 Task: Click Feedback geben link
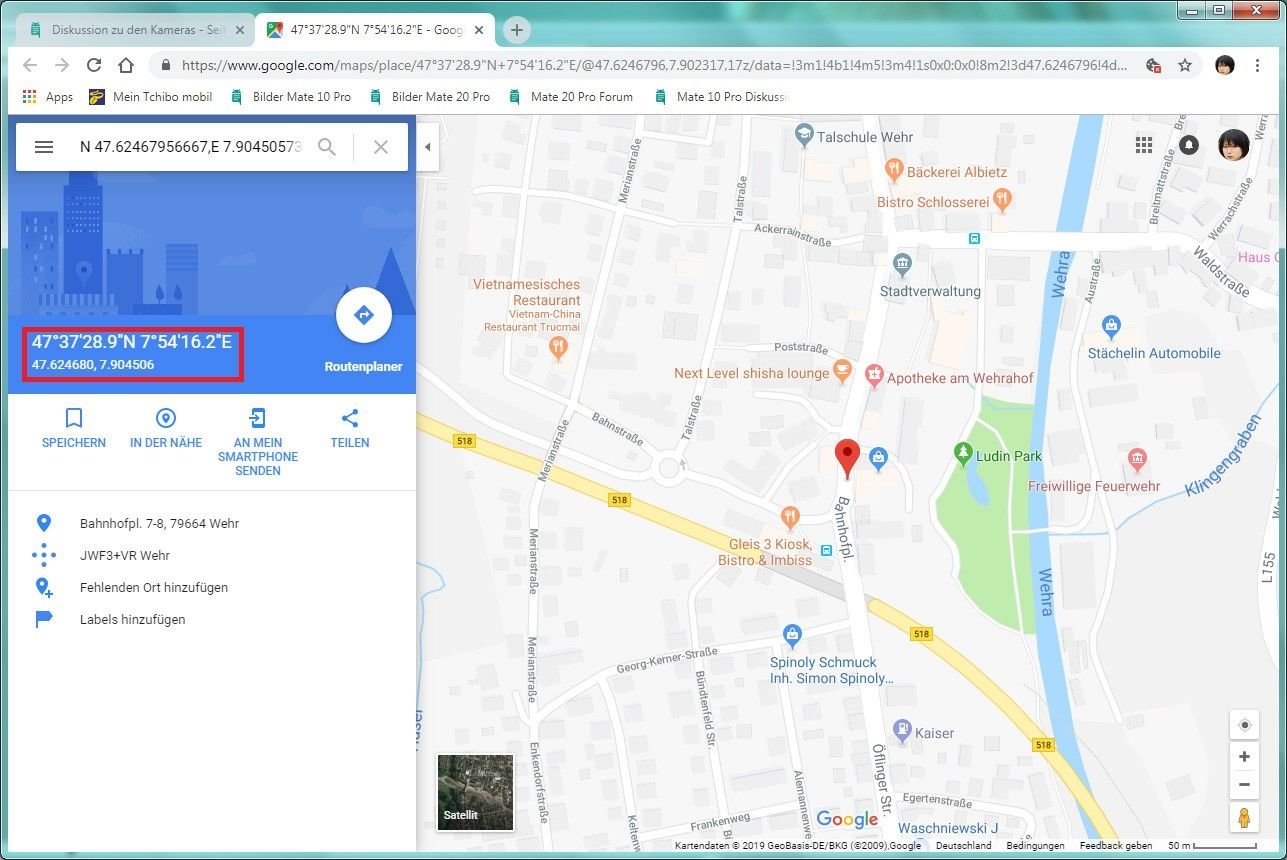1116,846
